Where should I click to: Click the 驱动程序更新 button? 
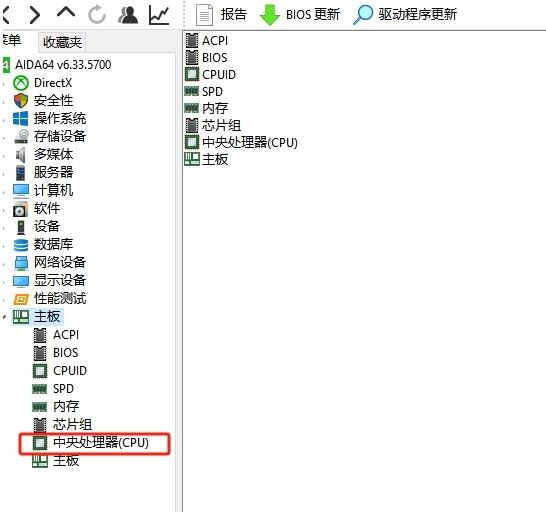pyautogui.click(x=405, y=15)
